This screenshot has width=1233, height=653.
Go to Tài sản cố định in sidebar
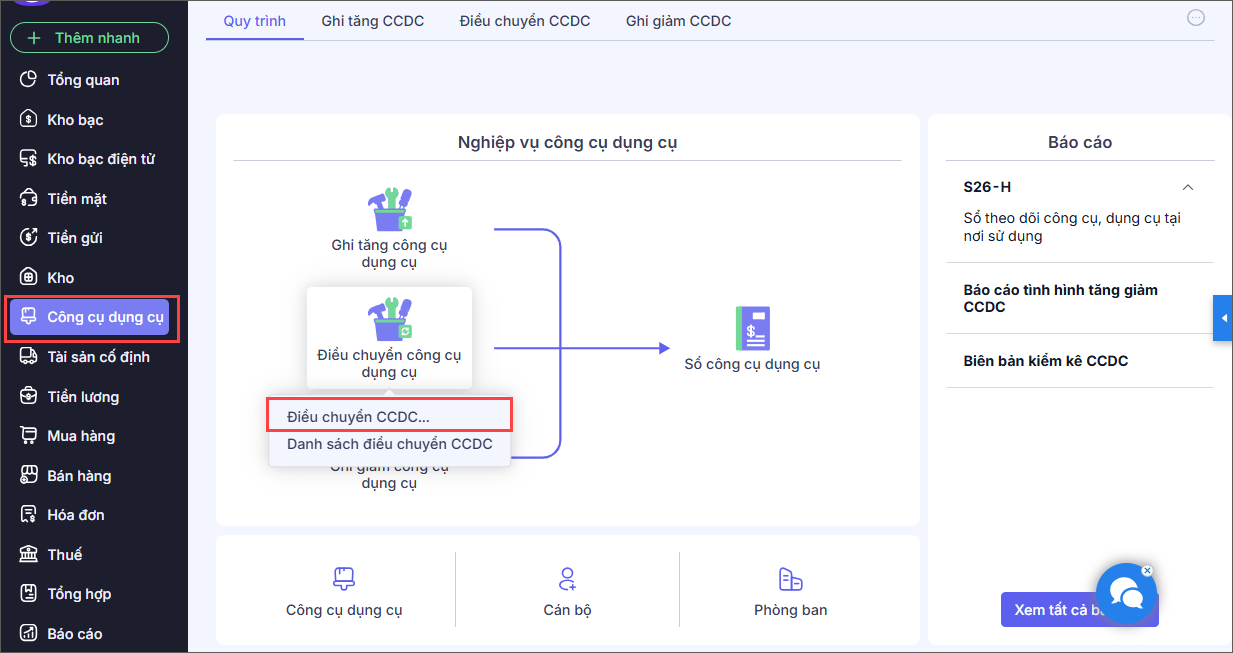[x=98, y=357]
